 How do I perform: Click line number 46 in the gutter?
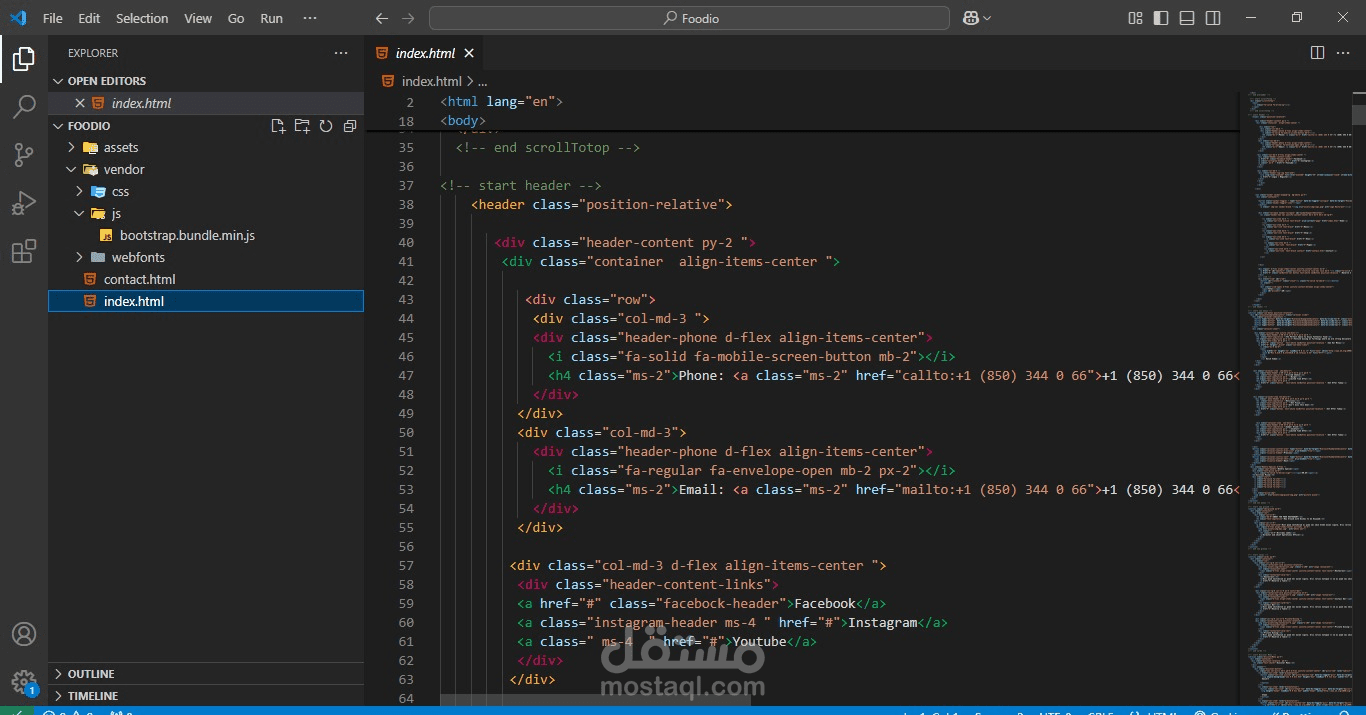406,356
